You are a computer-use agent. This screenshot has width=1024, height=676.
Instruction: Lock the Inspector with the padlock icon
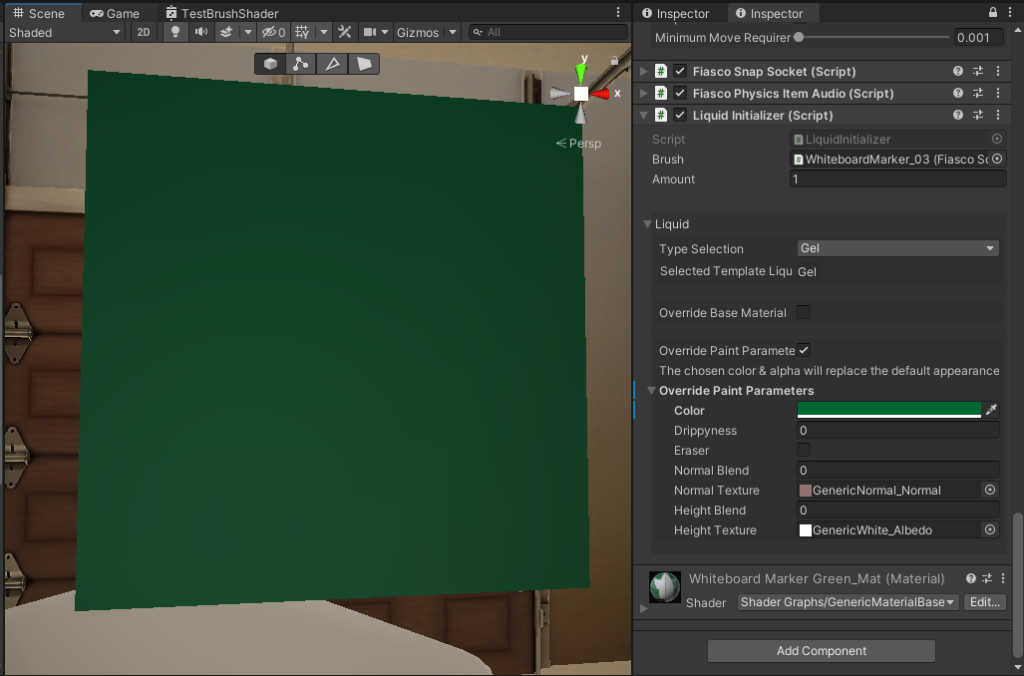pos(993,13)
